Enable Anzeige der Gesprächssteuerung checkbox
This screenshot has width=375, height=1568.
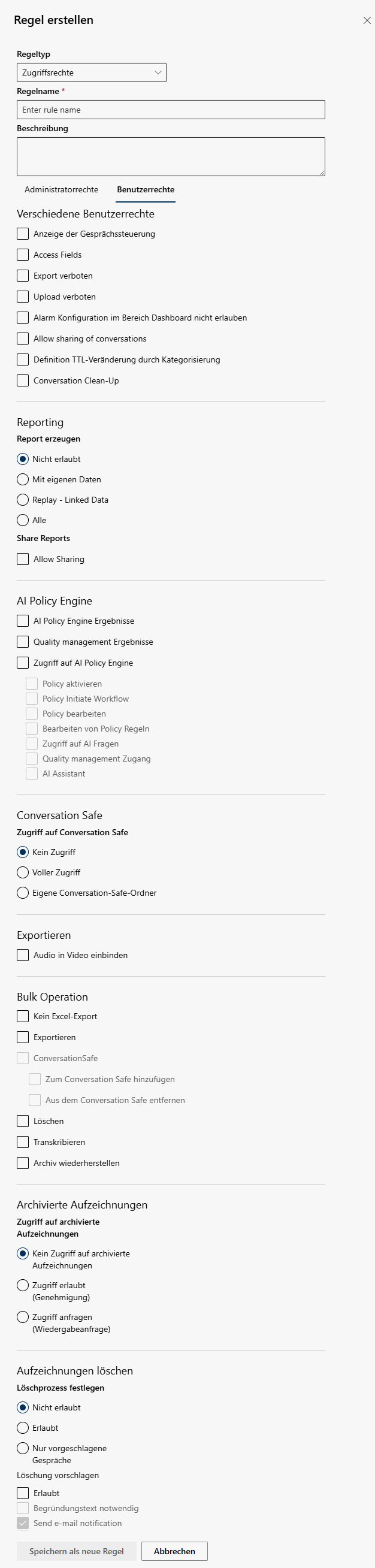23,234
